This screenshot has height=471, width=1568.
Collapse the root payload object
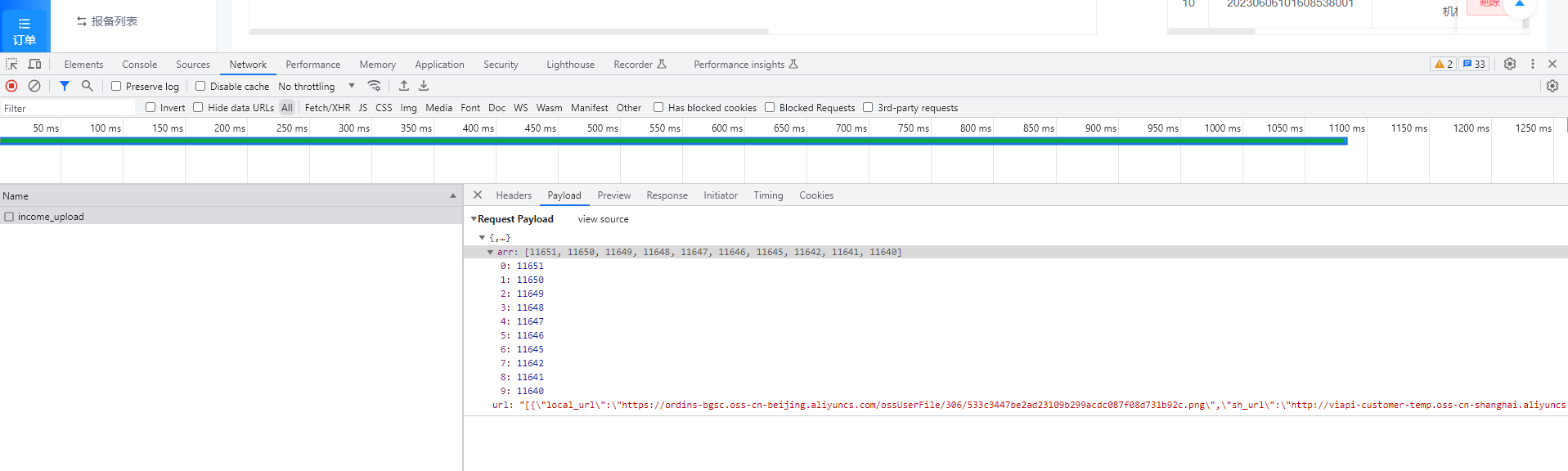482,238
